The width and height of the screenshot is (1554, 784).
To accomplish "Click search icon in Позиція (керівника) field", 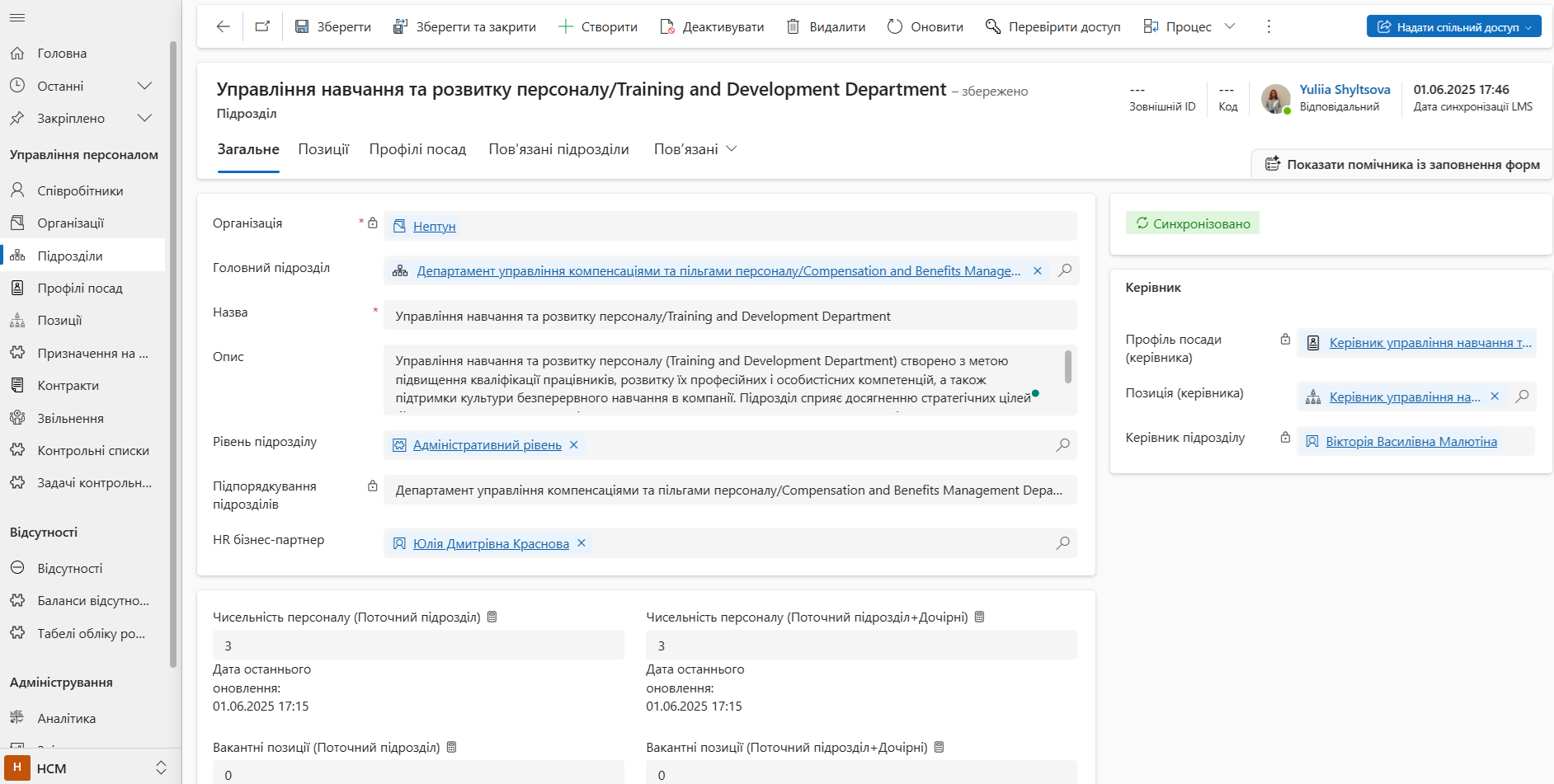I will click(x=1523, y=397).
